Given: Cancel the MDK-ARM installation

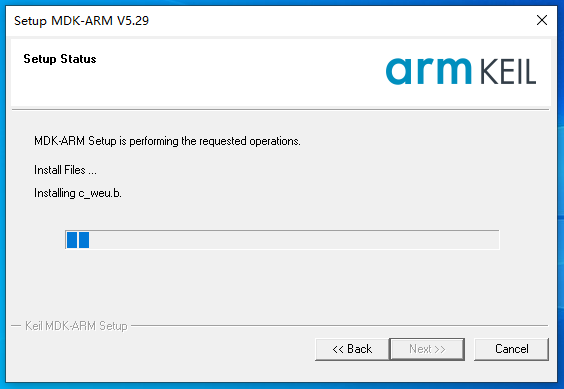Looking at the screenshot, I should [x=511, y=349].
